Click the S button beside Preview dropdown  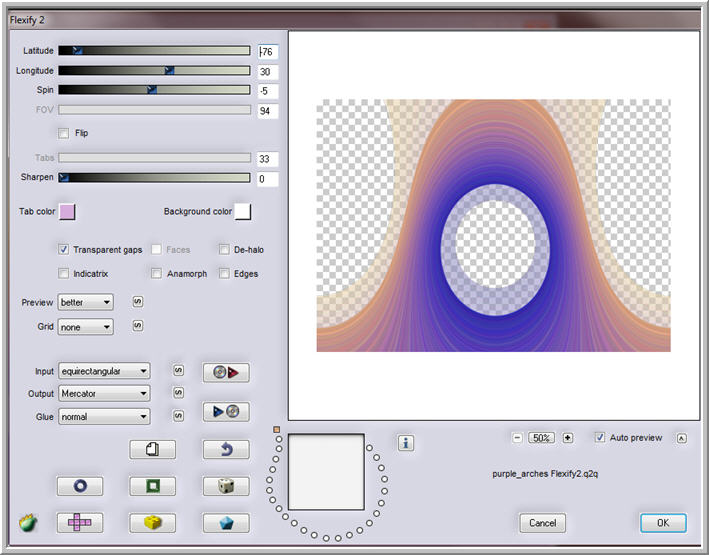[x=138, y=302]
